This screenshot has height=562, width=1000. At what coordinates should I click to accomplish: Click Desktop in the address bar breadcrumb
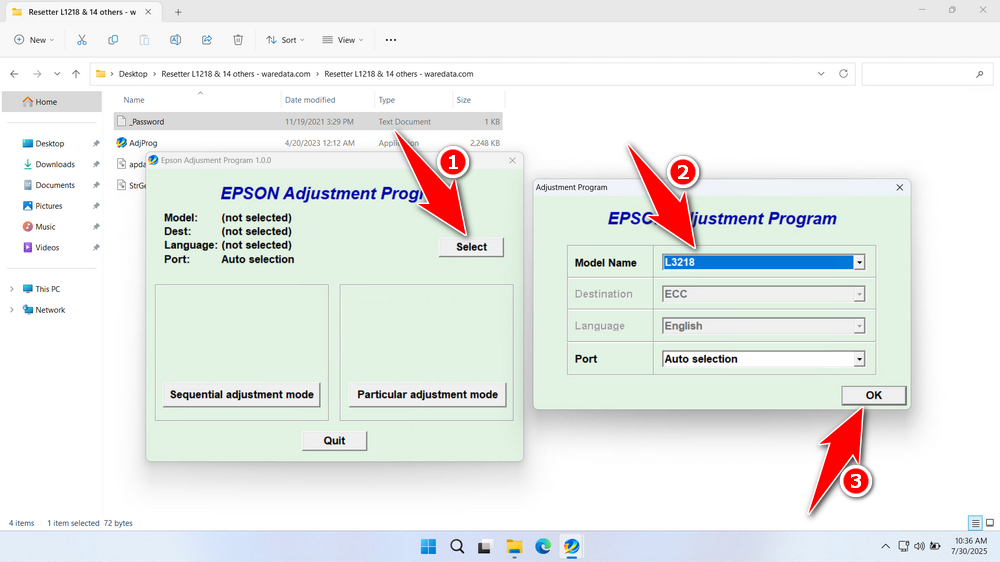point(133,74)
